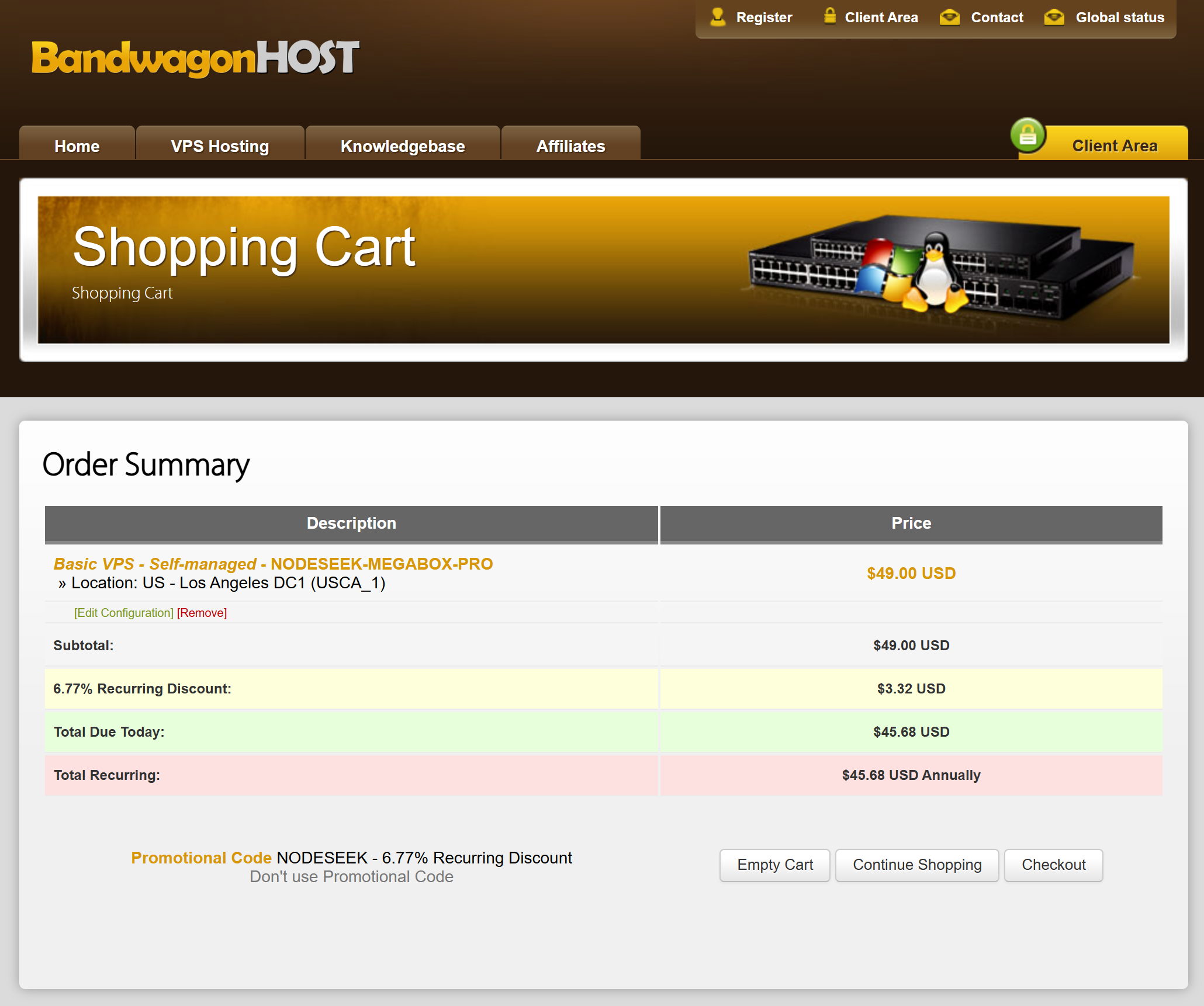Click the Total Recurring label
Screen dimensions: 1204x1006
point(106,775)
